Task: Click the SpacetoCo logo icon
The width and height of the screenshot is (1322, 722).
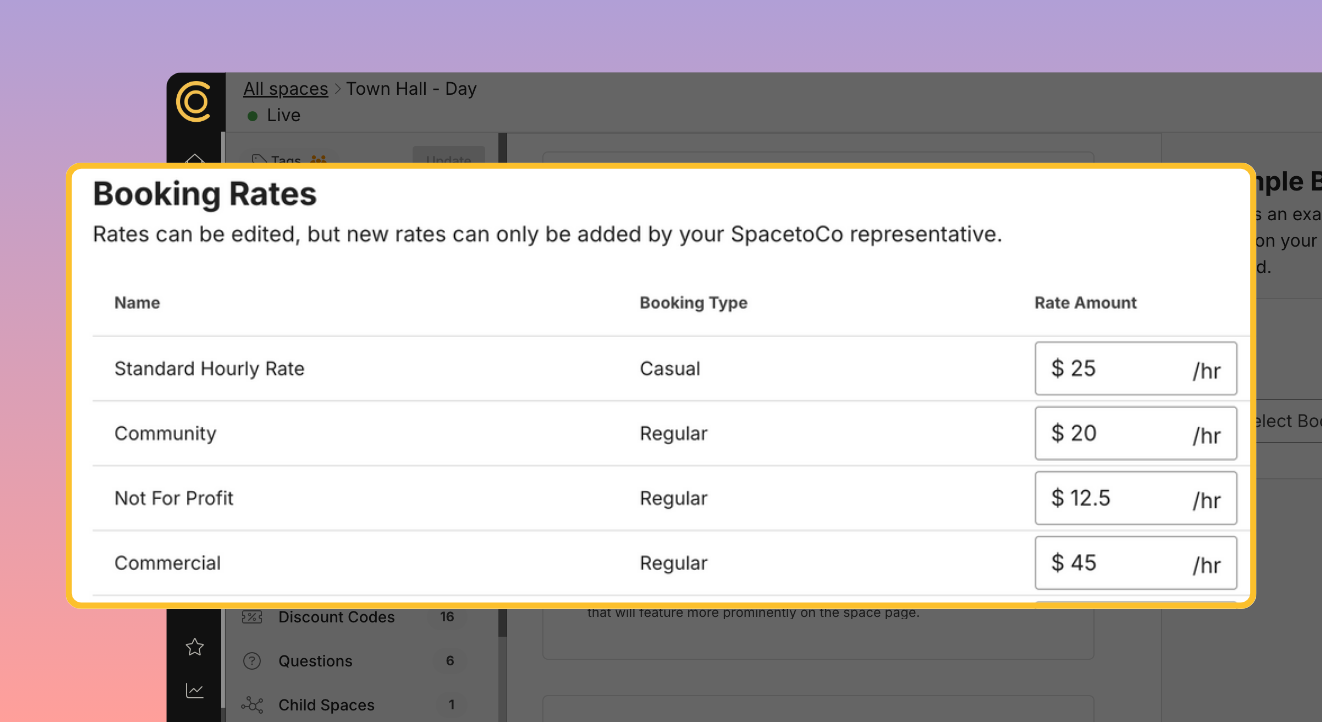Action: click(193, 101)
